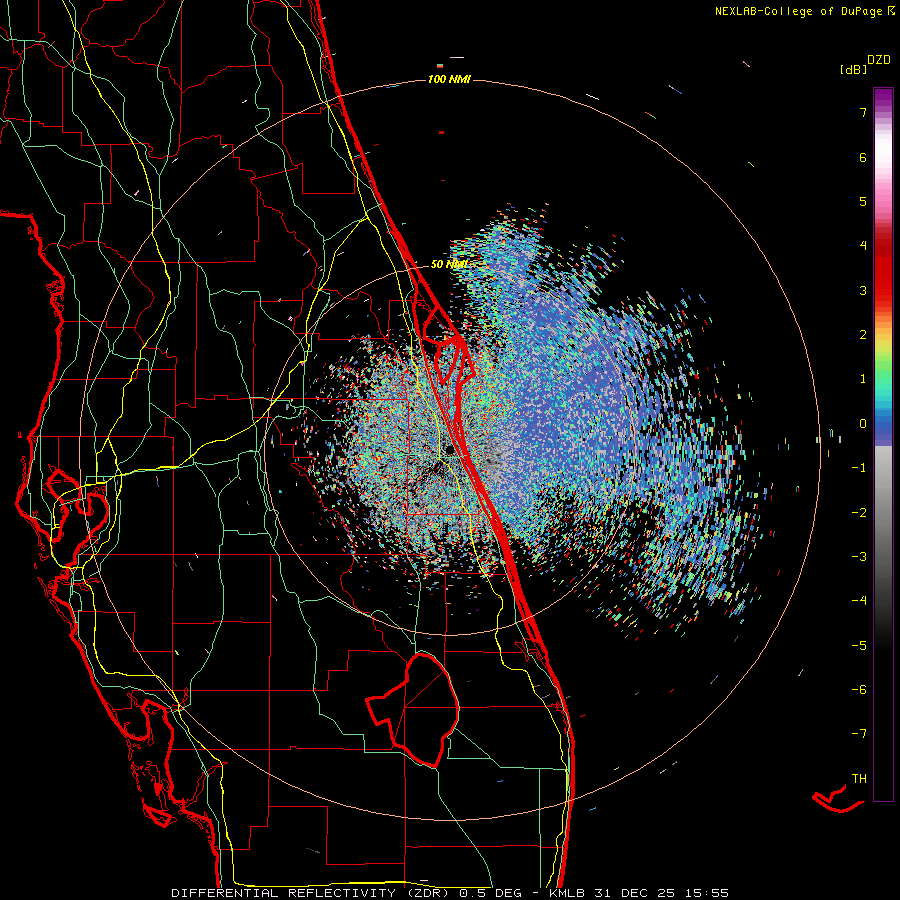This screenshot has height=900, width=900.
Task: Click the 7 dB tick on the color scale
Action: [863, 112]
